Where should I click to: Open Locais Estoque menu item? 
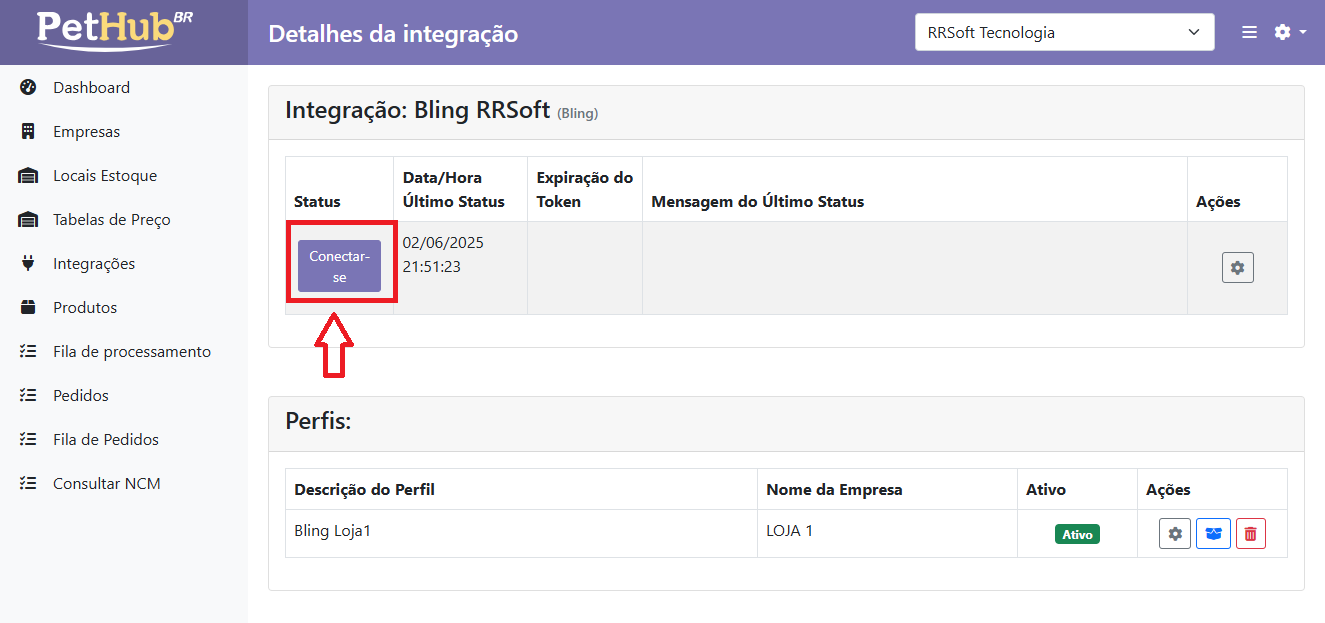pyautogui.click(x=105, y=175)
